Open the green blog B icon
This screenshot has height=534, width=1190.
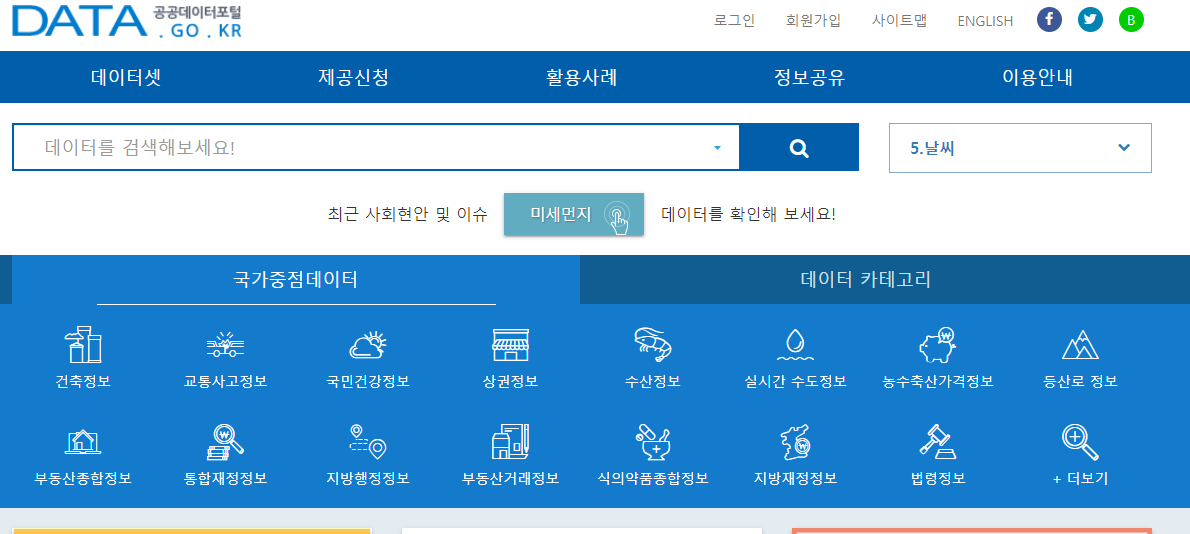point(1131,20)
